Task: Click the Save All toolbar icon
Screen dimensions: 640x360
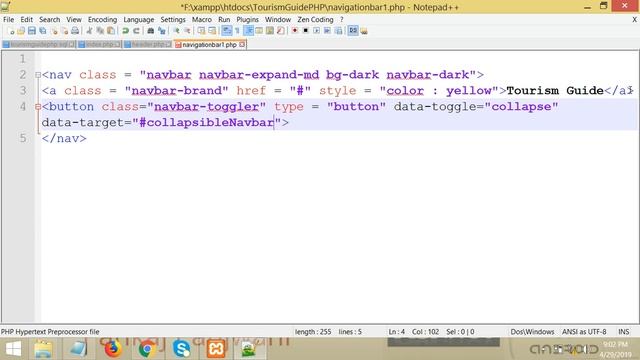Action: point(42,31)
